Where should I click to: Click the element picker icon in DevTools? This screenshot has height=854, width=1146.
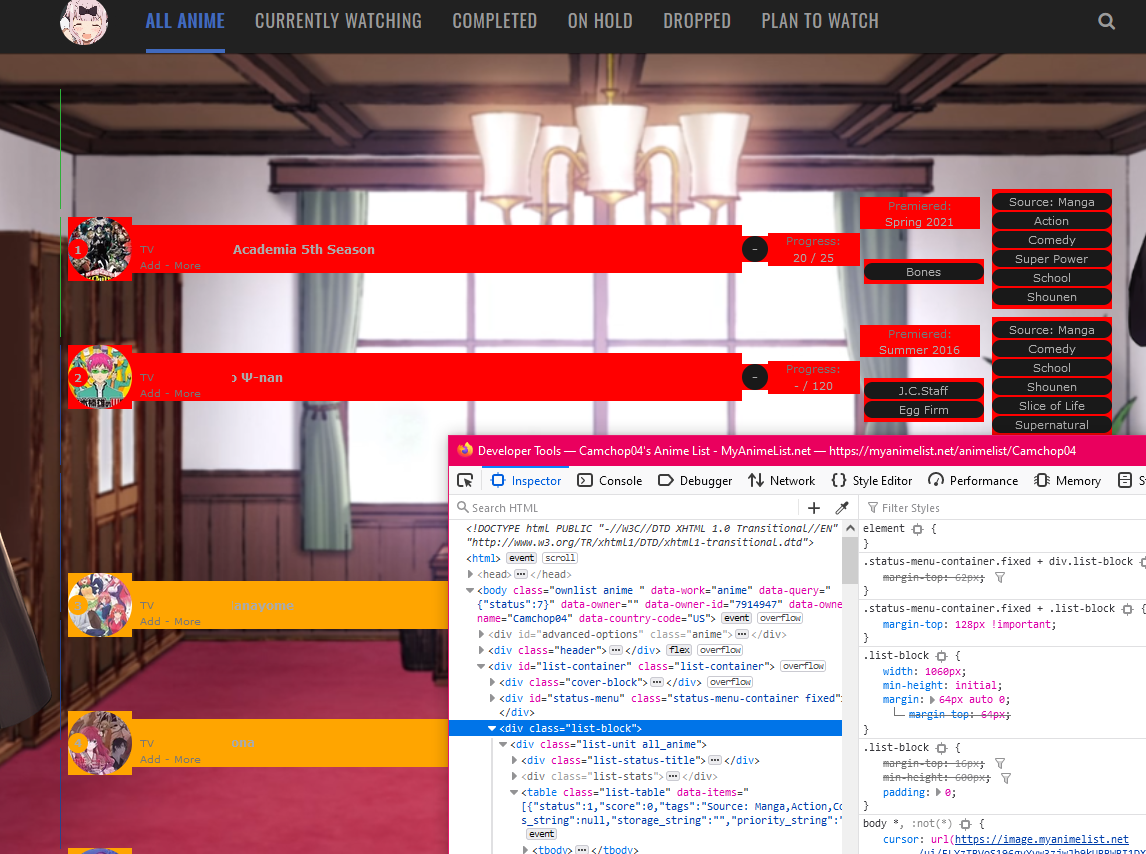tap(465, 480)
